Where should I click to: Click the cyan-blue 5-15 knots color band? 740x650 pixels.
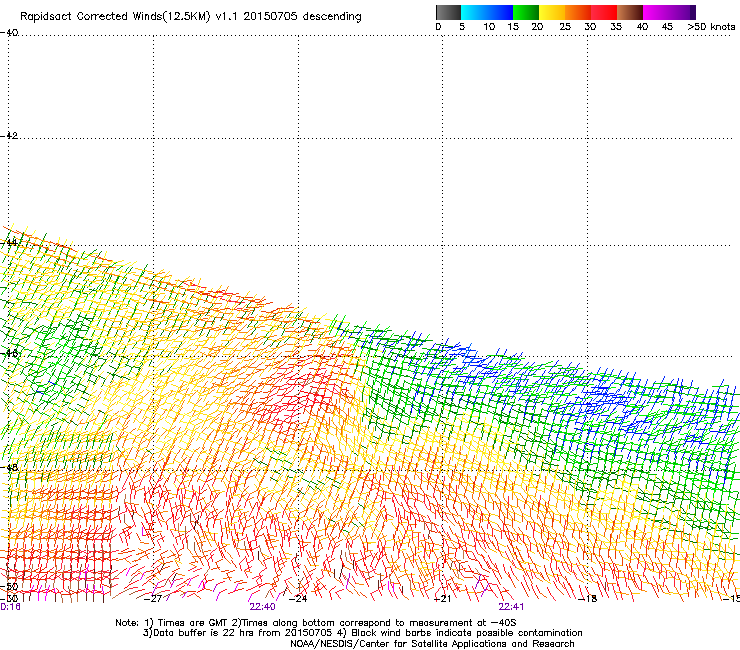pos(487,12)
